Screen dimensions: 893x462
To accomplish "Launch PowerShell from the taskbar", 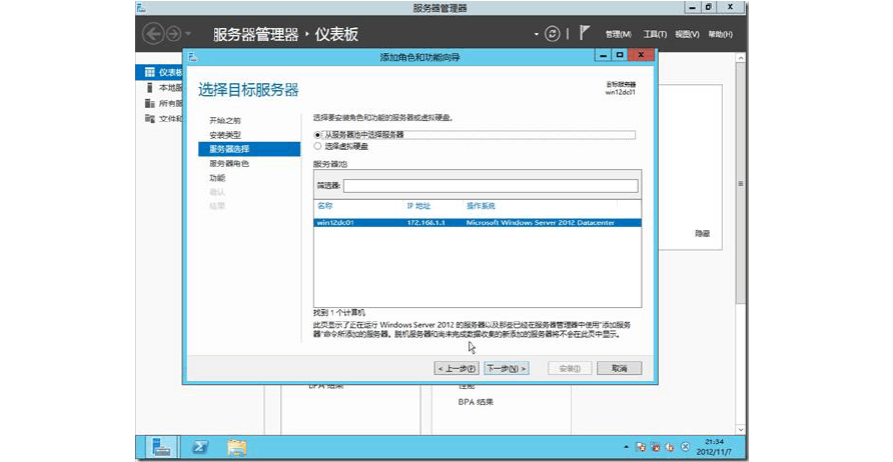I will [x=199, y=447].
